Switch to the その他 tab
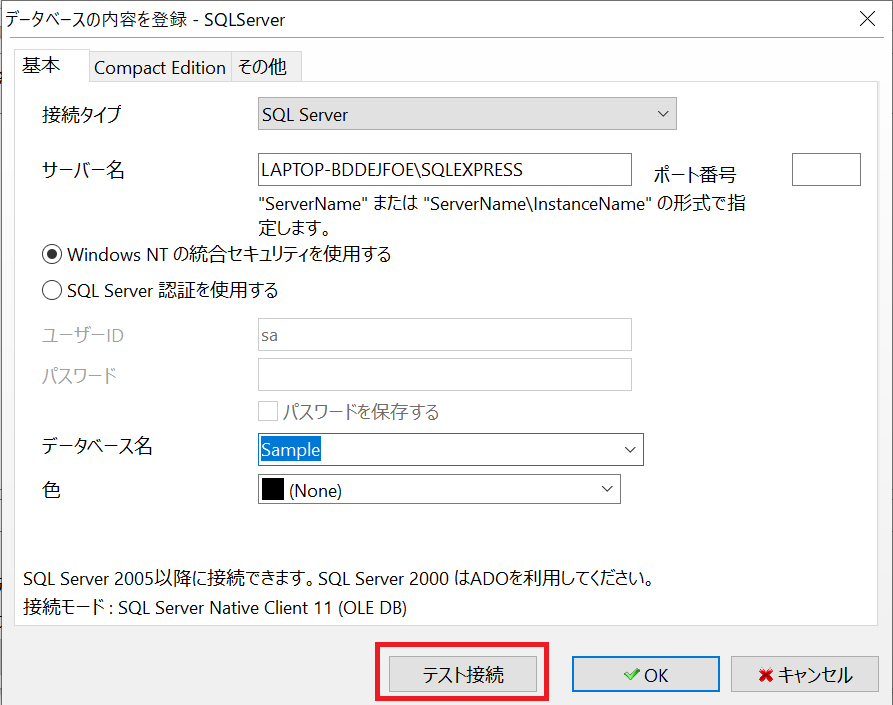This screenshot has height=705, width=893. point(265,67)
